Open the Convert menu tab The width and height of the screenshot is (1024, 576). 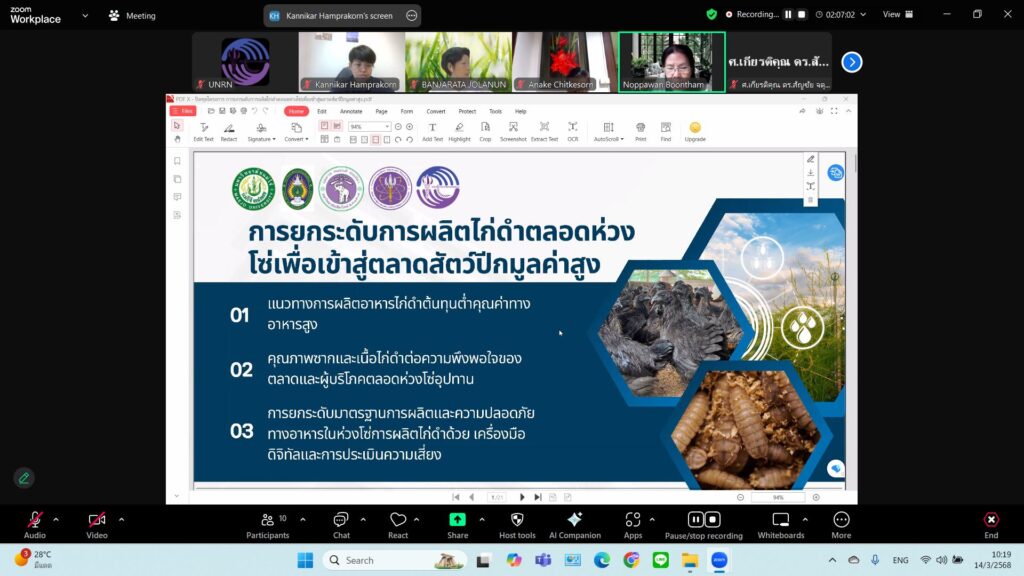click(436, 111)
